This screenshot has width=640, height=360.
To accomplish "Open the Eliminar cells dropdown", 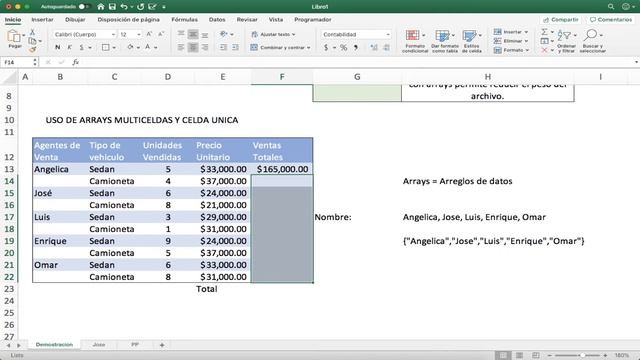I will [x=511, y=41].
